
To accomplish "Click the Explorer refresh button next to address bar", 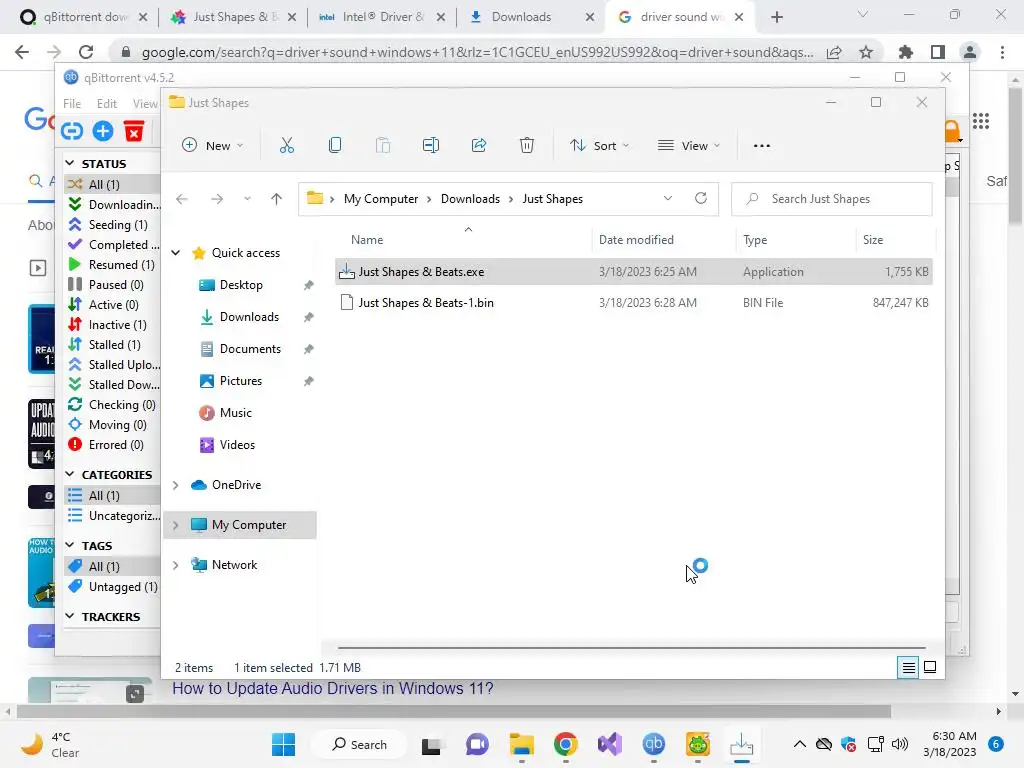I will click(701, 199).
